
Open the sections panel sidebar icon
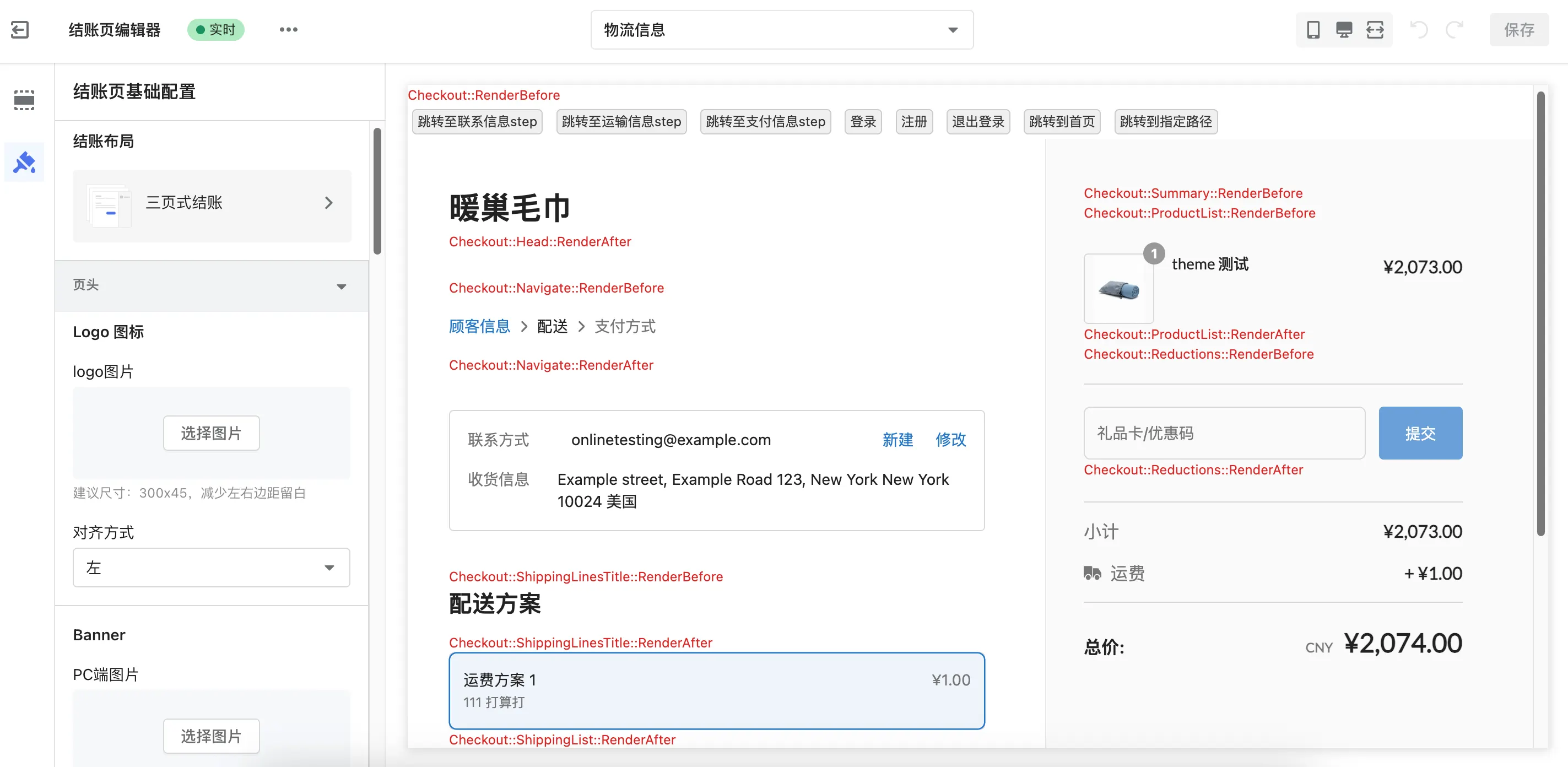tap(24, 100)
